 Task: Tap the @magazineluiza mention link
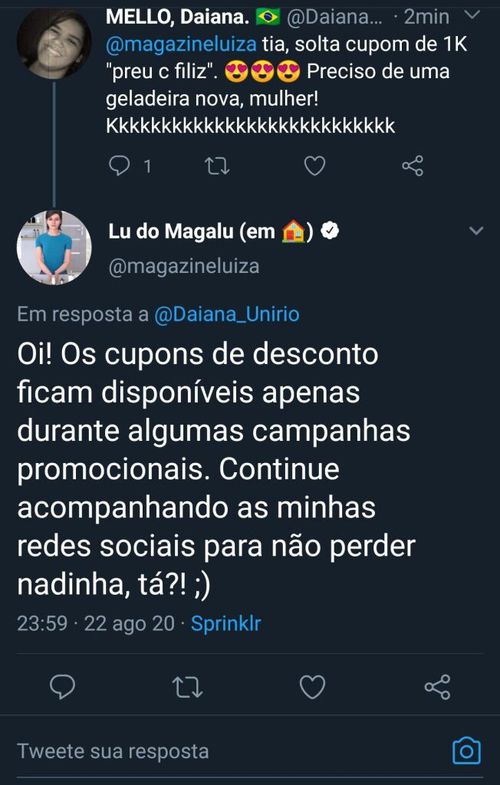pos(181,44)
